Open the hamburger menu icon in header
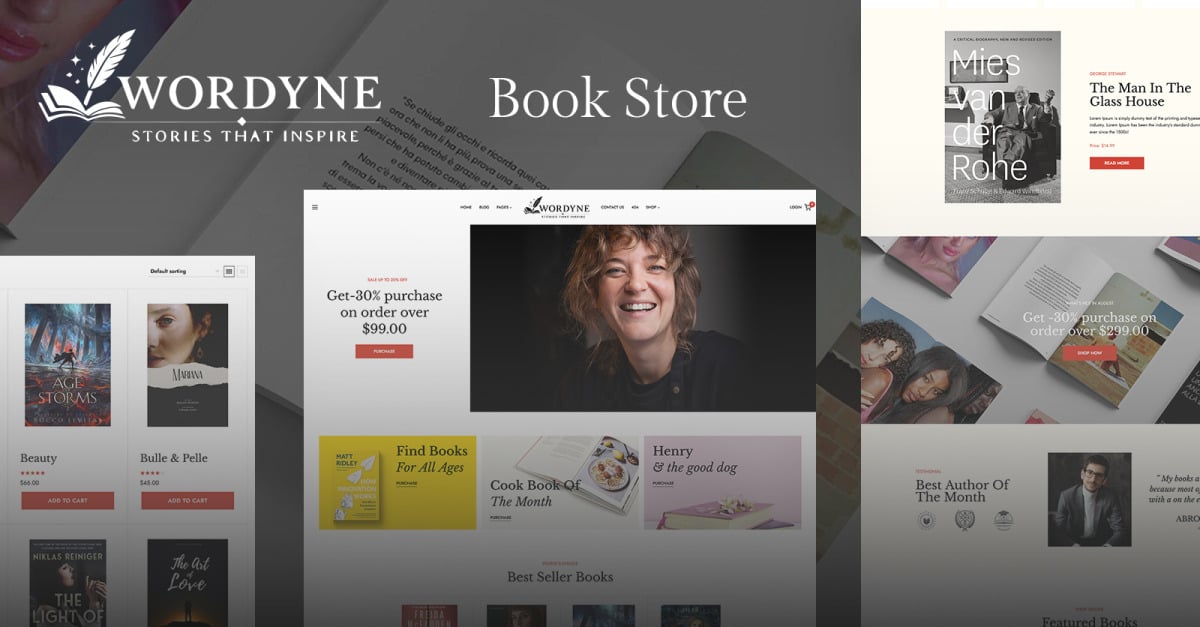This screenshot has width=1200, height=627. pyautogui.click(x=315, y=207)
